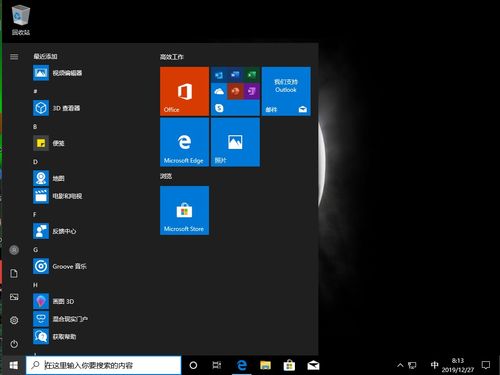Expand the Start menu hamburger navigation
This screenshot has width=500, height=375.
pyautogui.click(x=14, y=57)
